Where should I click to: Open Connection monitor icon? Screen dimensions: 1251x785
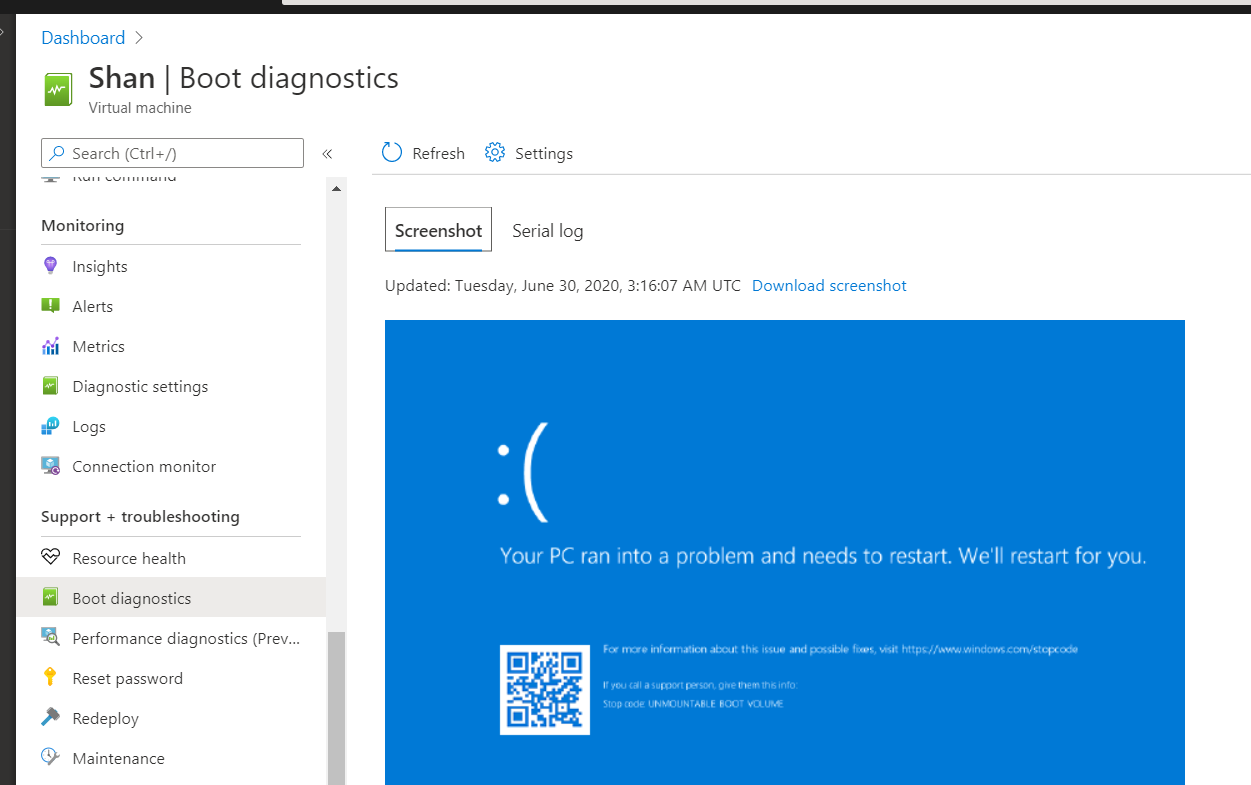(50, 466)
